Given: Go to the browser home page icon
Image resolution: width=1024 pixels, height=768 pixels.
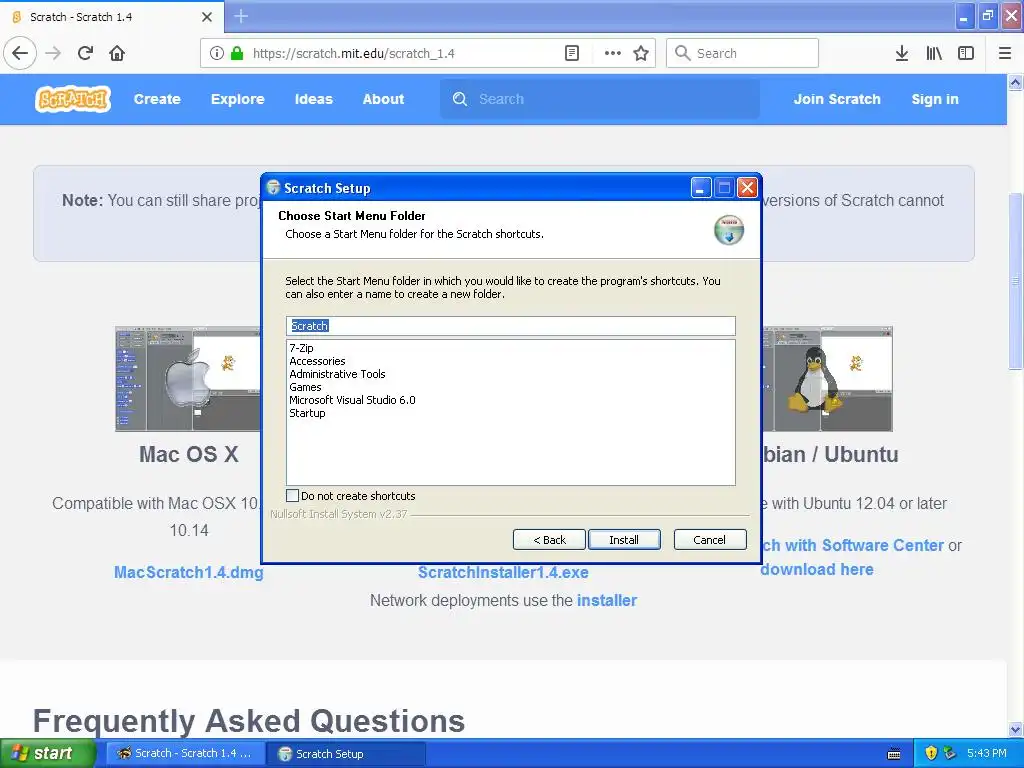Looking at the screenshot, I should click(x=117, y=53).
